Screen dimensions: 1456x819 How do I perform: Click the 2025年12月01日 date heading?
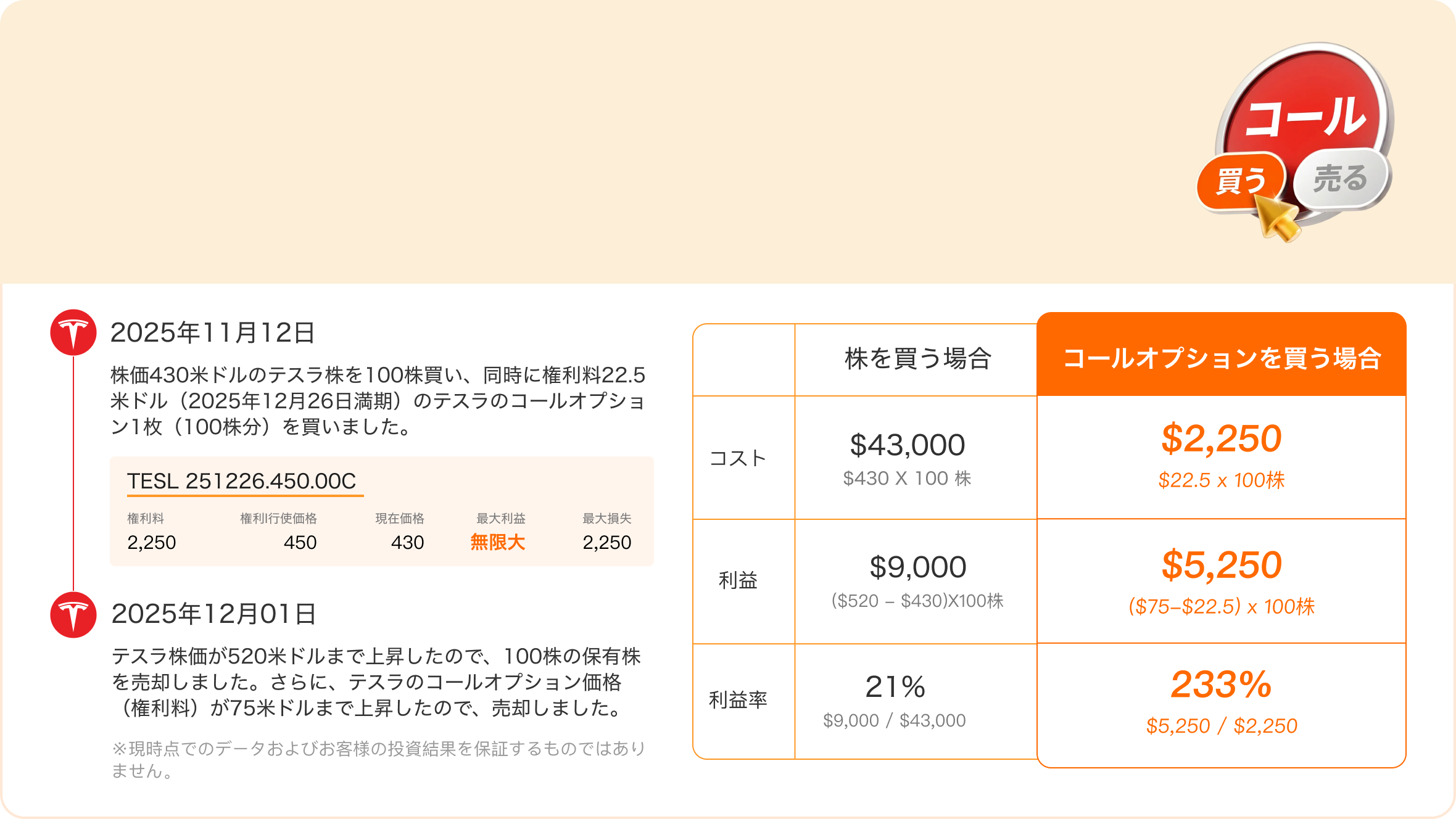click(x=213, y=614)
